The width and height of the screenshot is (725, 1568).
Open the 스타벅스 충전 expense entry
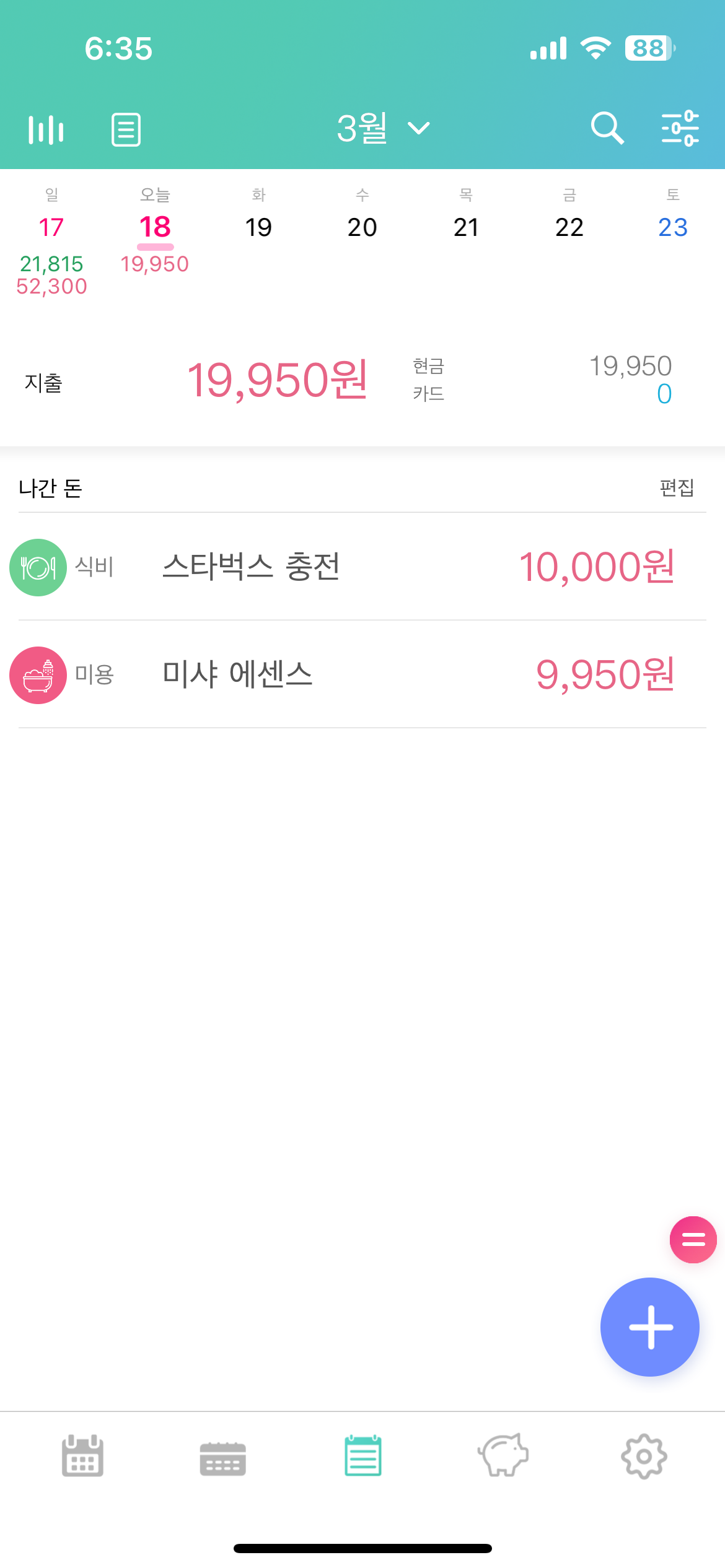pyautogui.click(x=362, y=567)
